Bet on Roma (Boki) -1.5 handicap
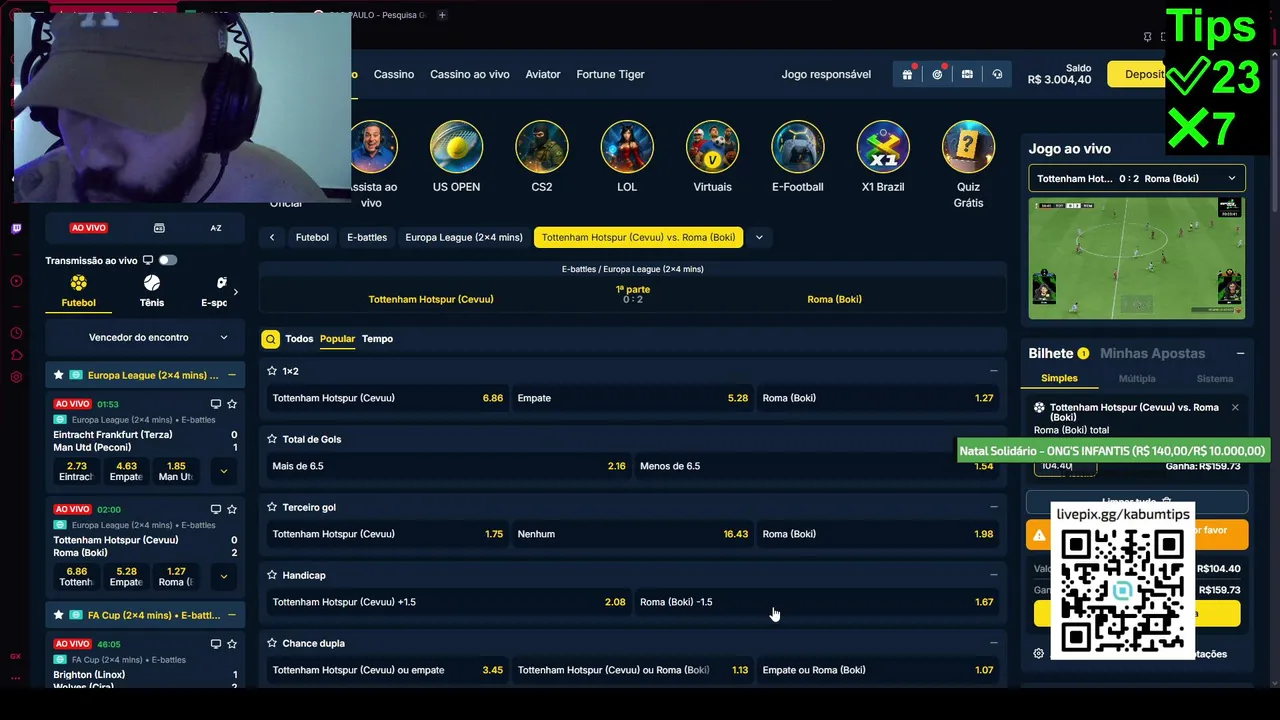Viewport: 1280px width, 720px height. [817, 602]
